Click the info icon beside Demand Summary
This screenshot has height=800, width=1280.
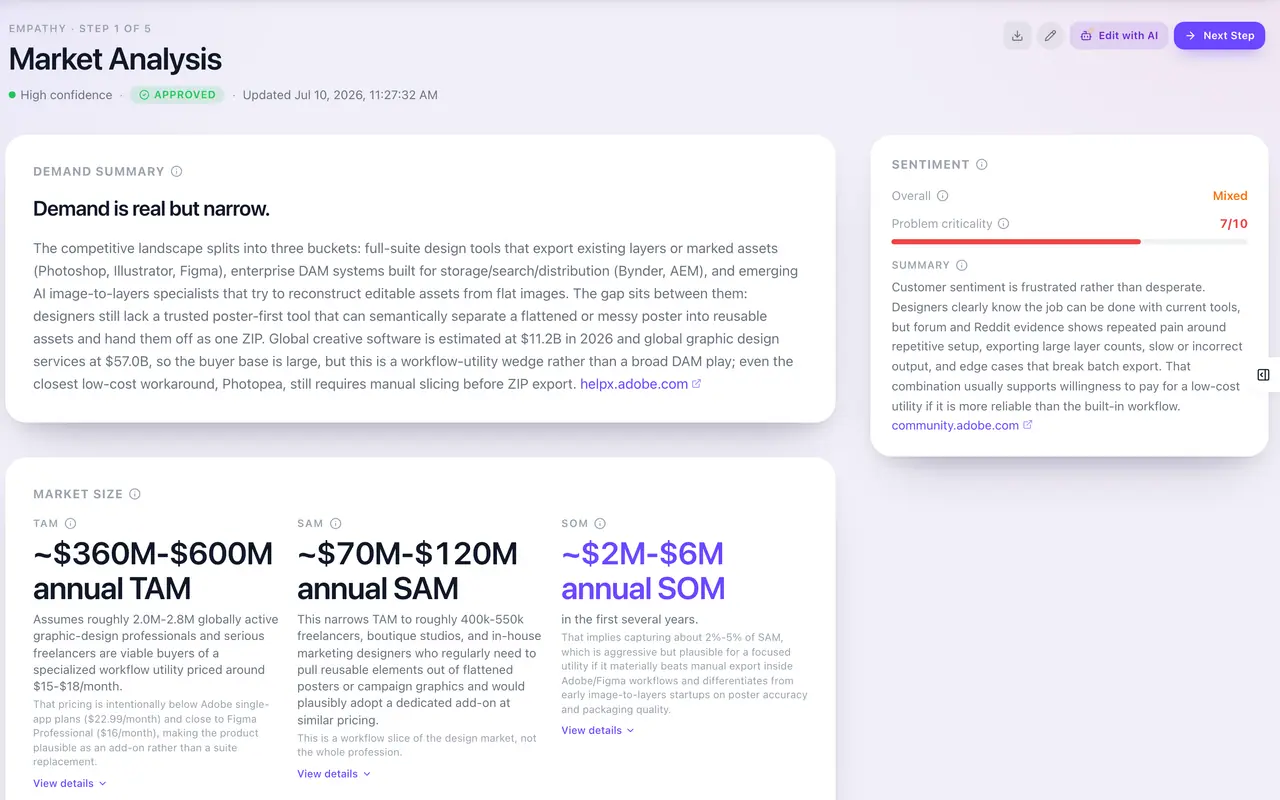177,172
